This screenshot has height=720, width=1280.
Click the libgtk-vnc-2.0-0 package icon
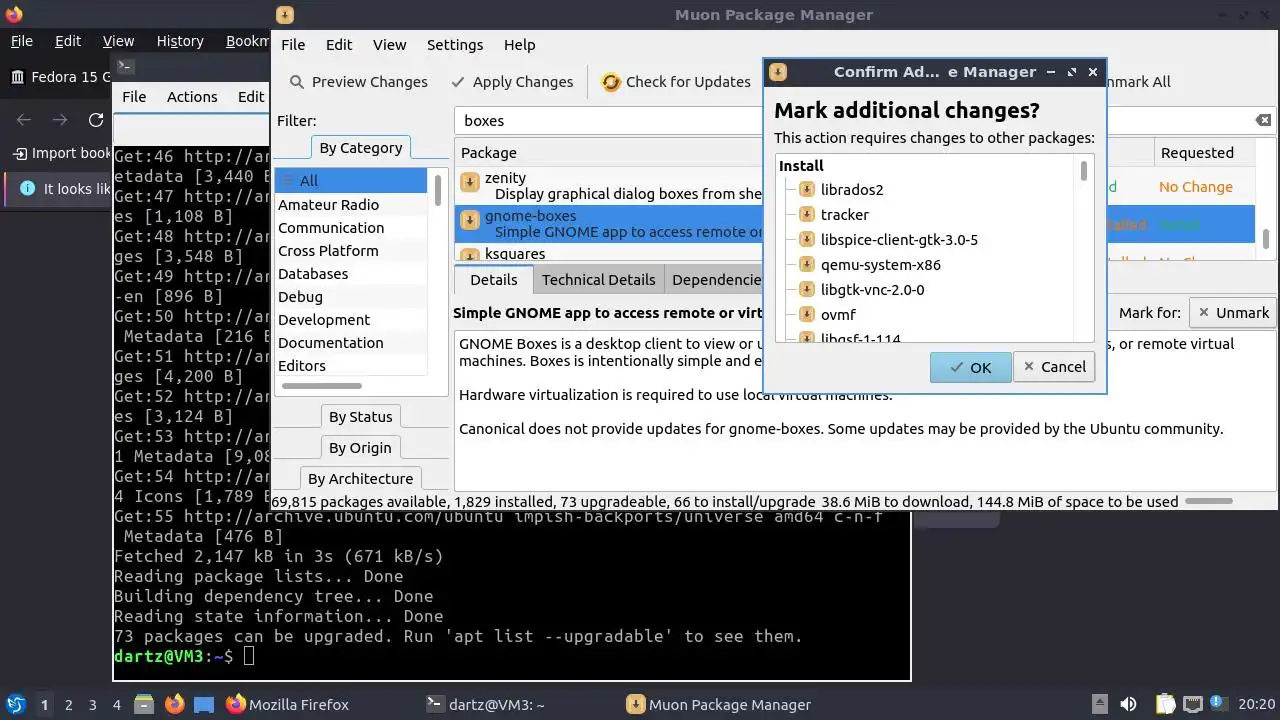(807, 289)
